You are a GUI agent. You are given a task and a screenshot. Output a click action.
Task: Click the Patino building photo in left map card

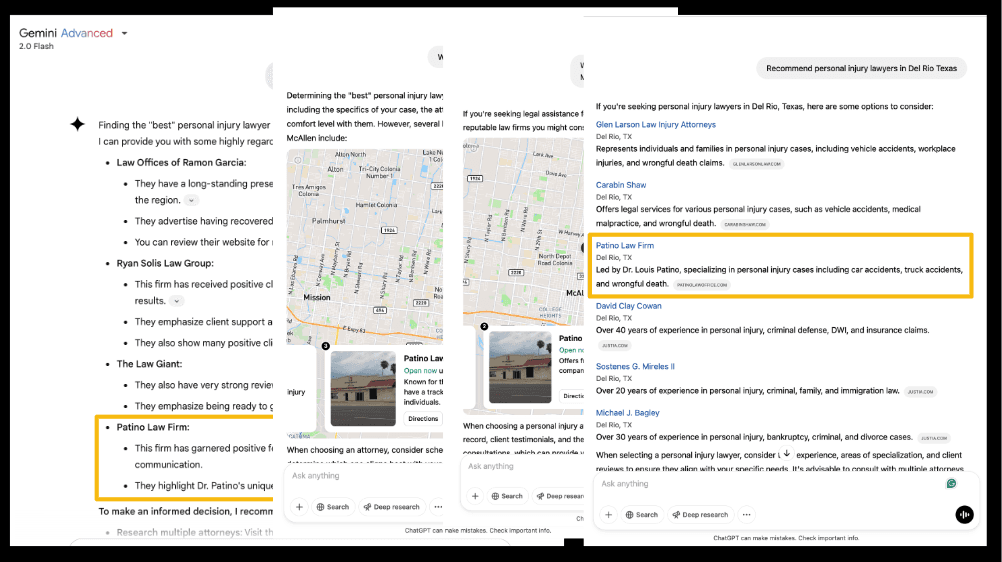pyautogui.click(x=363, y=388)
